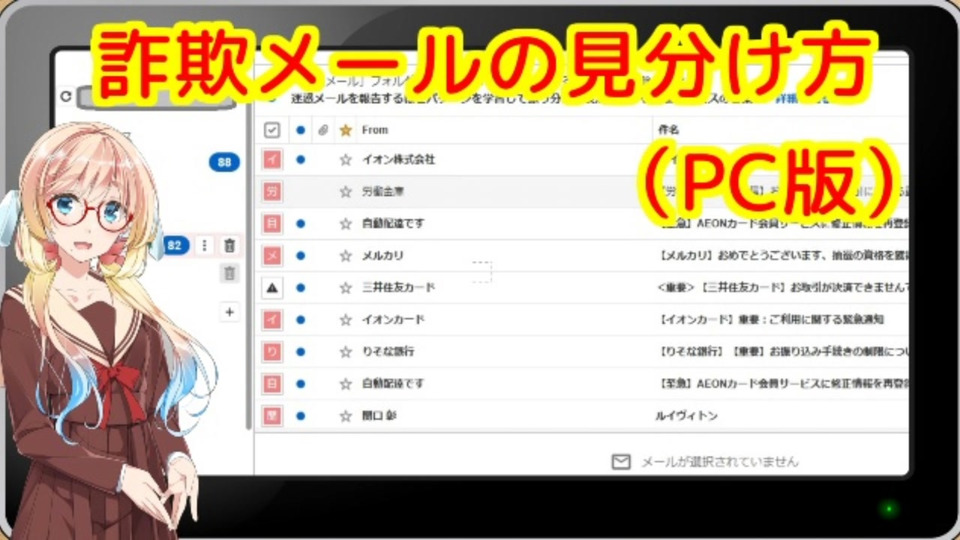
Task: Select the イオン株式会社 sender avatar icon
Action: [x=272, y=160]
